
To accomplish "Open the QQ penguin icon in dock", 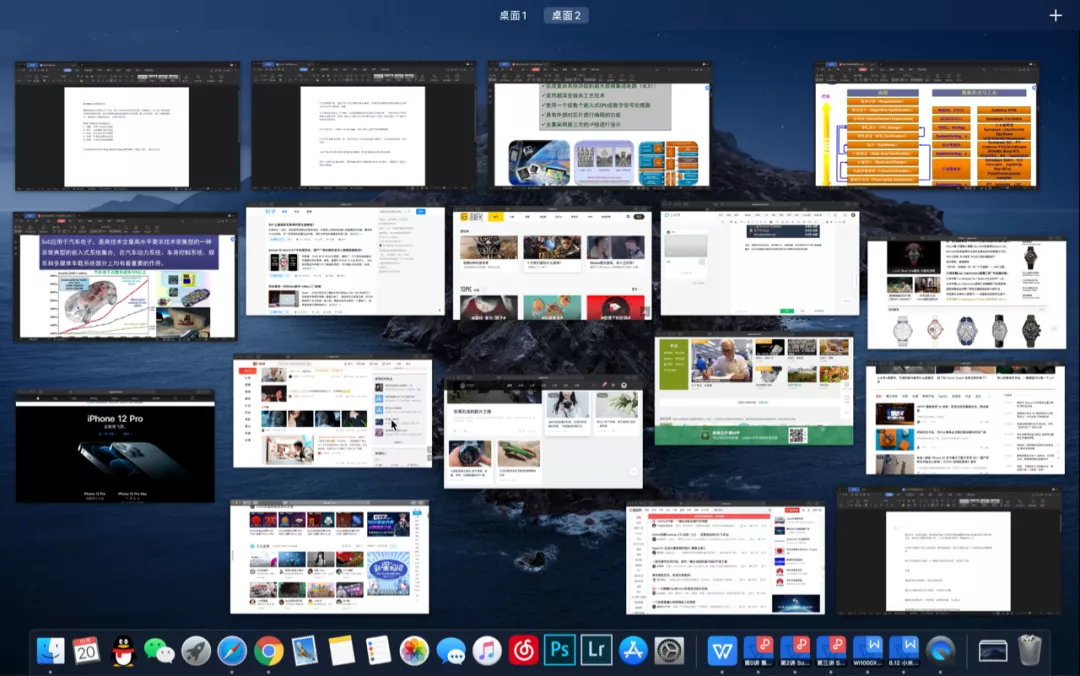I will coord(123,650).
